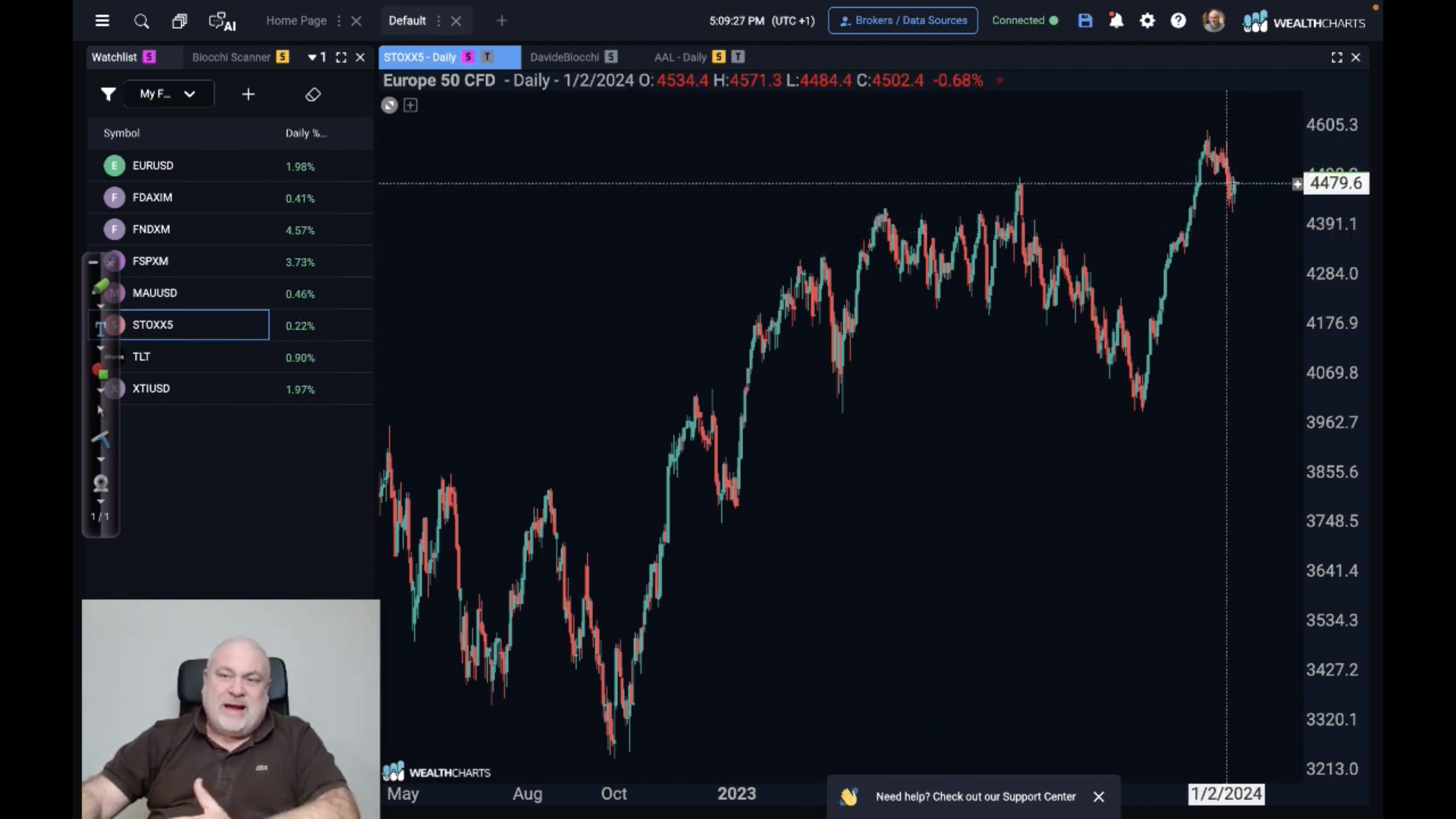Toggle the S badge on STOXX5 - Daily tab

tap(468, 57)
